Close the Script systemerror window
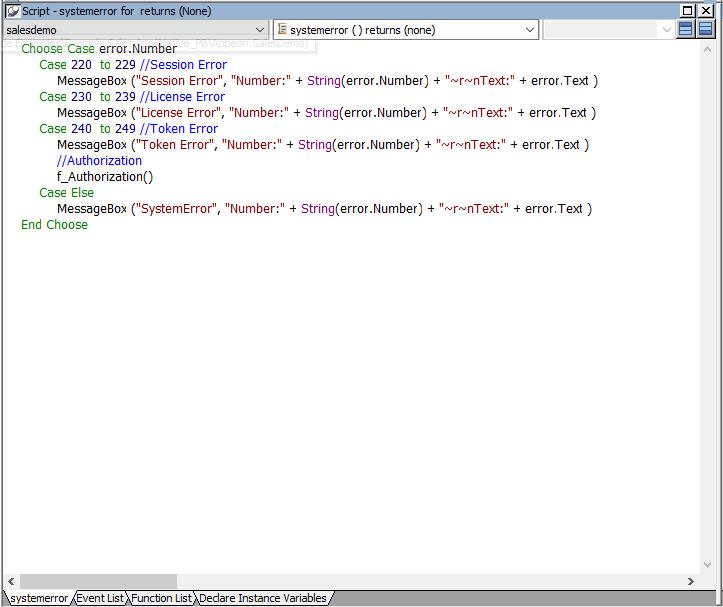723x607 pixels. pos(707,10)
